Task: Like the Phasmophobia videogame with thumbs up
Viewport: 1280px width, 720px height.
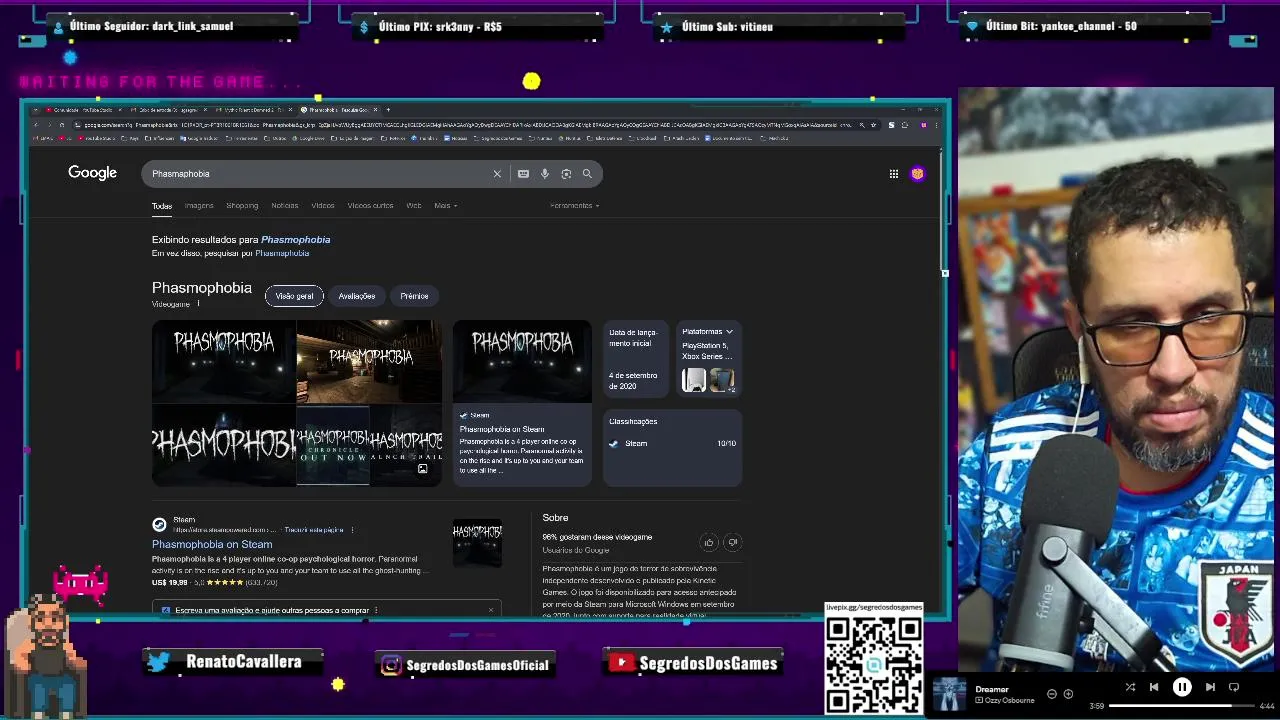Action: pyautogui.click(x=709, y=543)
